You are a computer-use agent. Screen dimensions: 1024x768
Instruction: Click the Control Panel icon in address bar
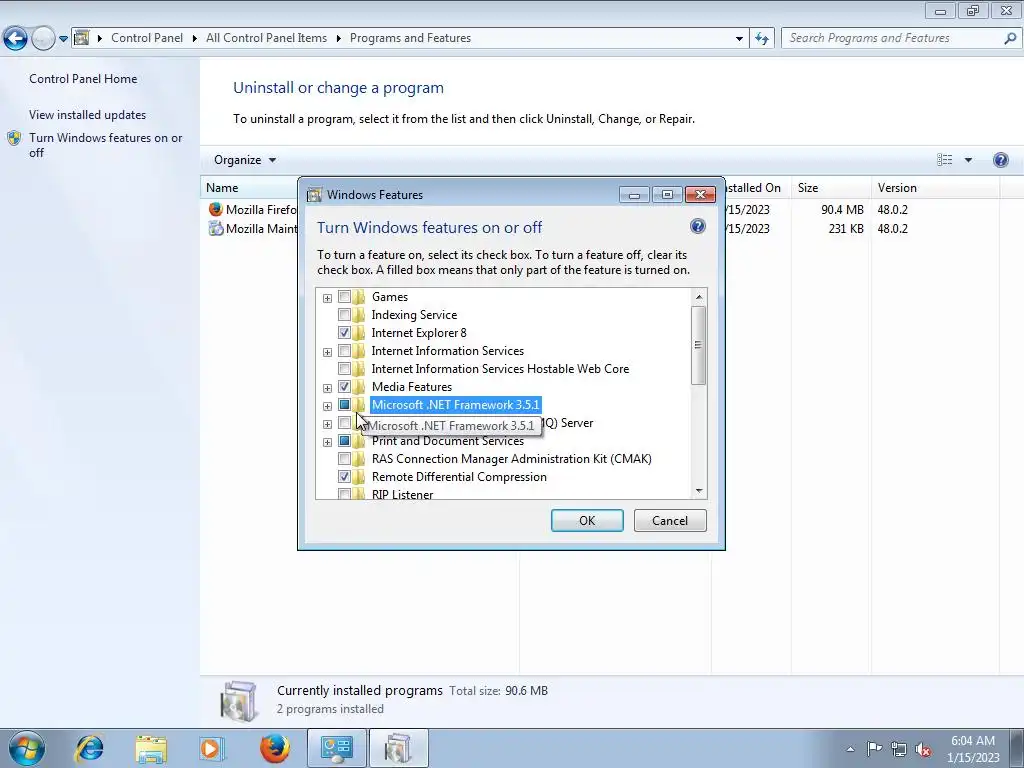pos(81,38)
